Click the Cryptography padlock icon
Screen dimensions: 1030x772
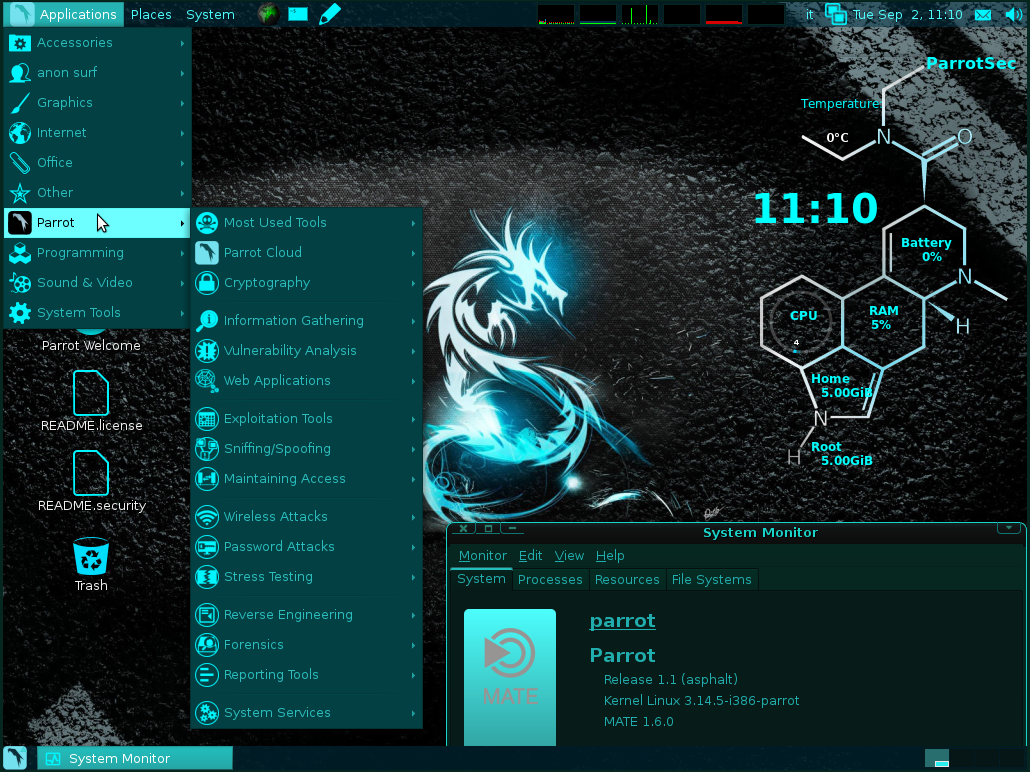[207, 283]
